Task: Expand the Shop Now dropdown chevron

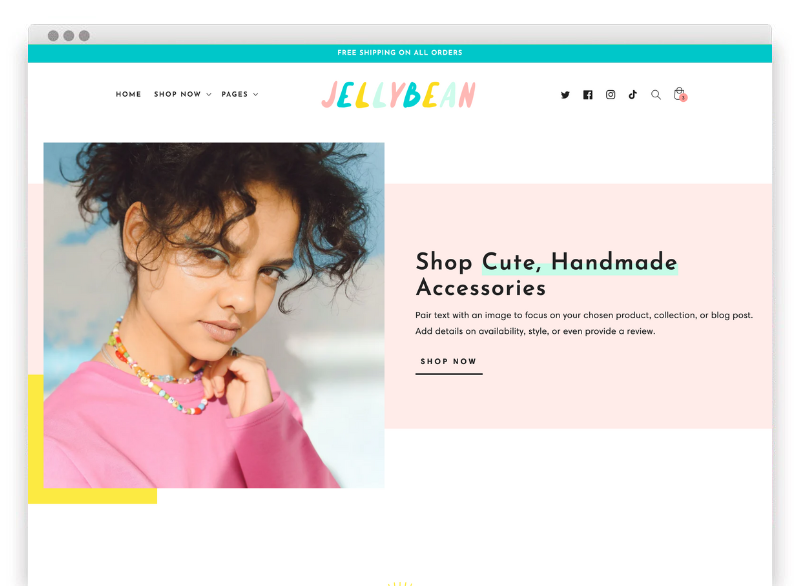Action: [x=209, y=94]
